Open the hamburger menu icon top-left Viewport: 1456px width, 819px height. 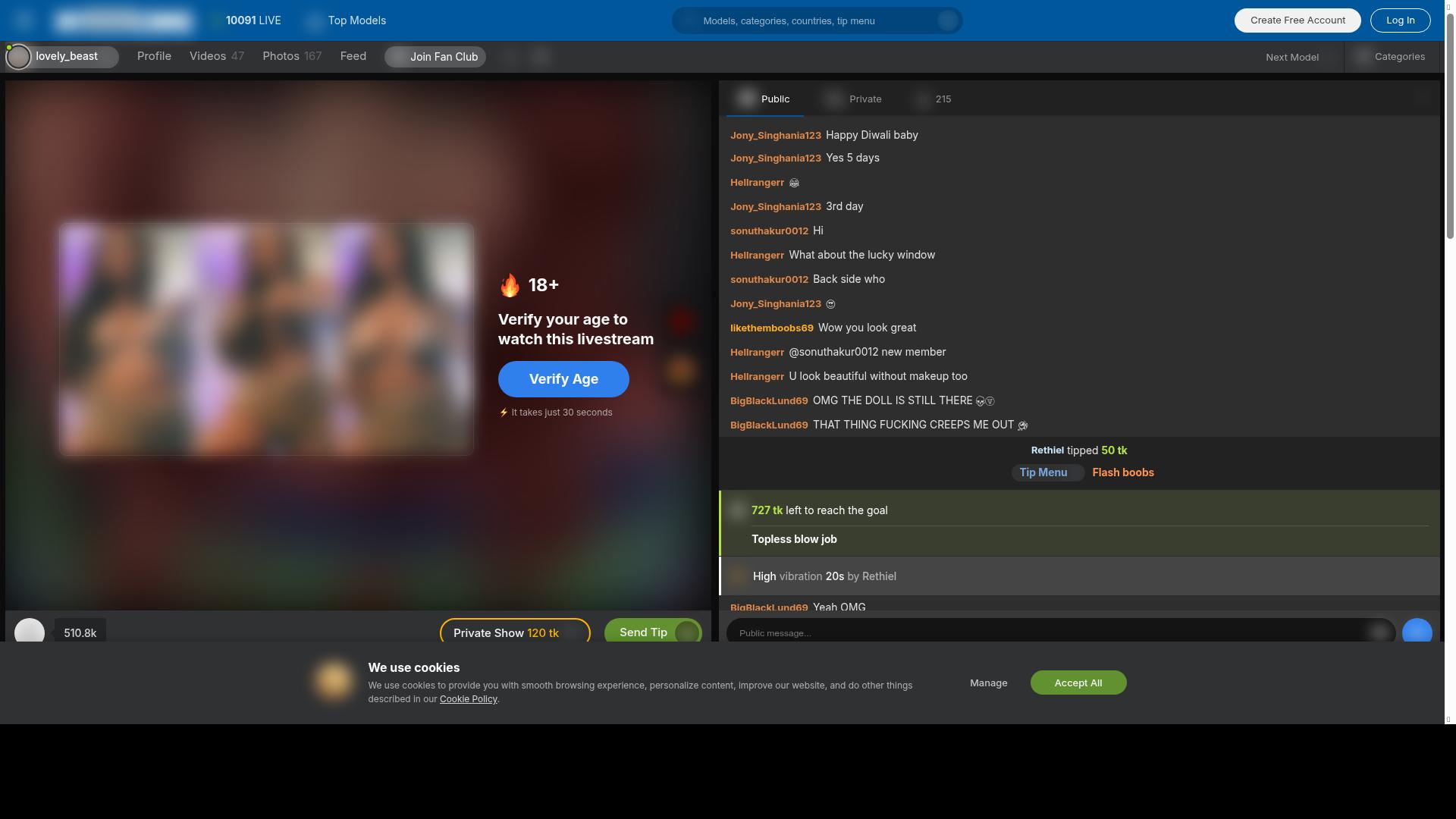[x=23, y=20]
